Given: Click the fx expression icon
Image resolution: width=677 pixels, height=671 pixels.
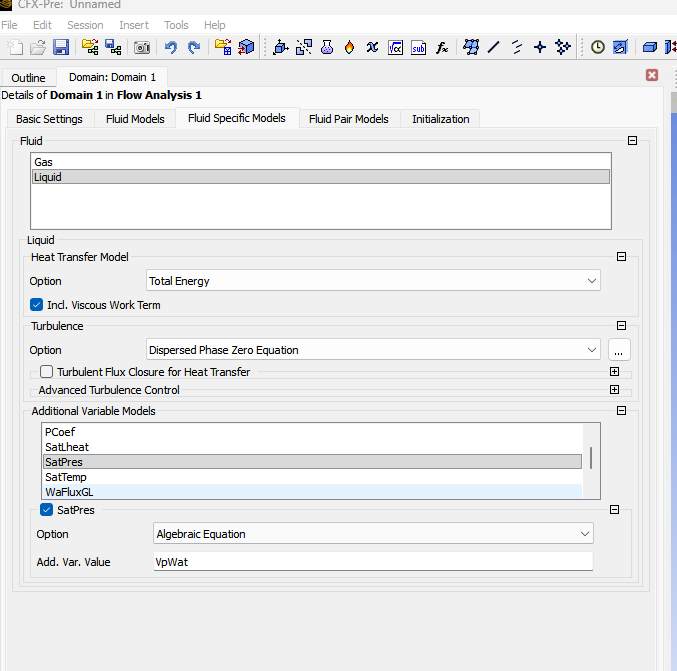Looking at the screenshot, I should pos(442,47).
